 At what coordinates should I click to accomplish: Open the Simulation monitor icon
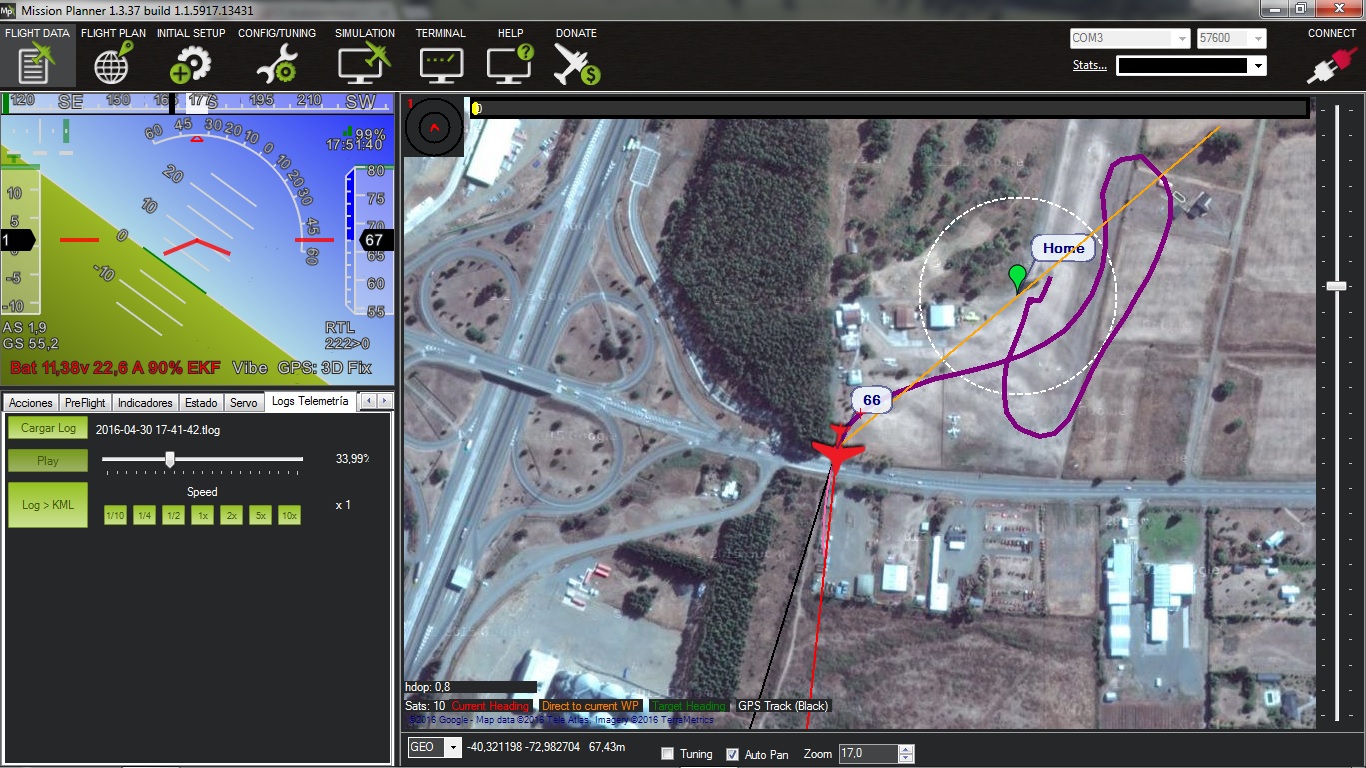[364, 65]
